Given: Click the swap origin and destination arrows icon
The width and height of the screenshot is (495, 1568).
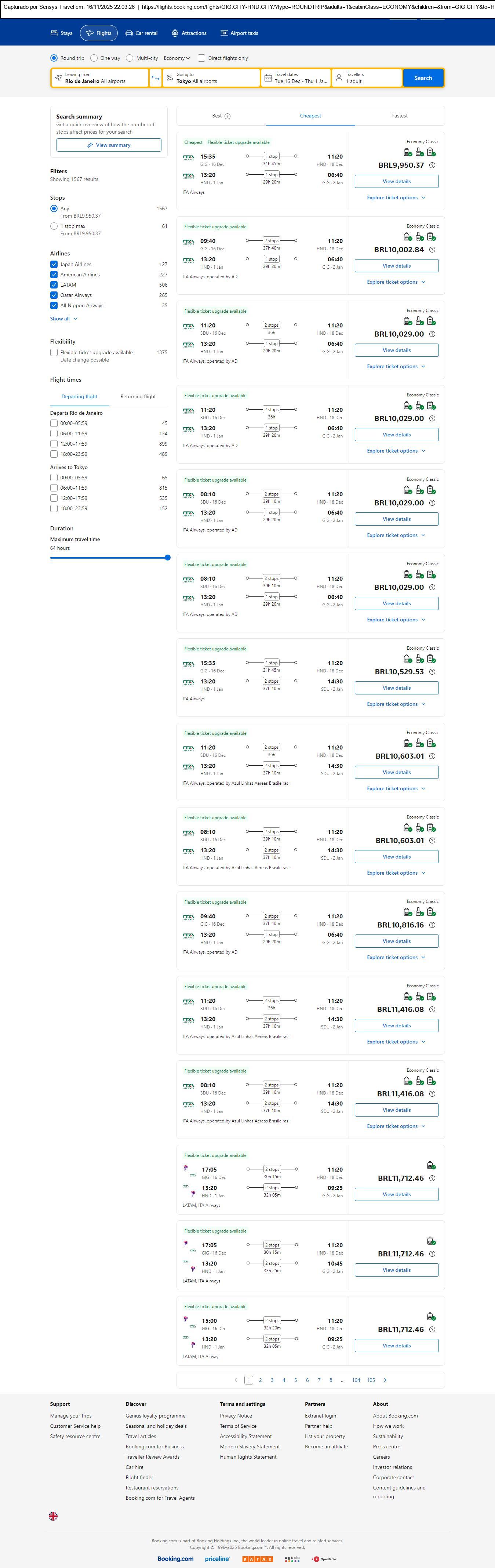Looking at the screenshot, I should click(x=155, y=78).
